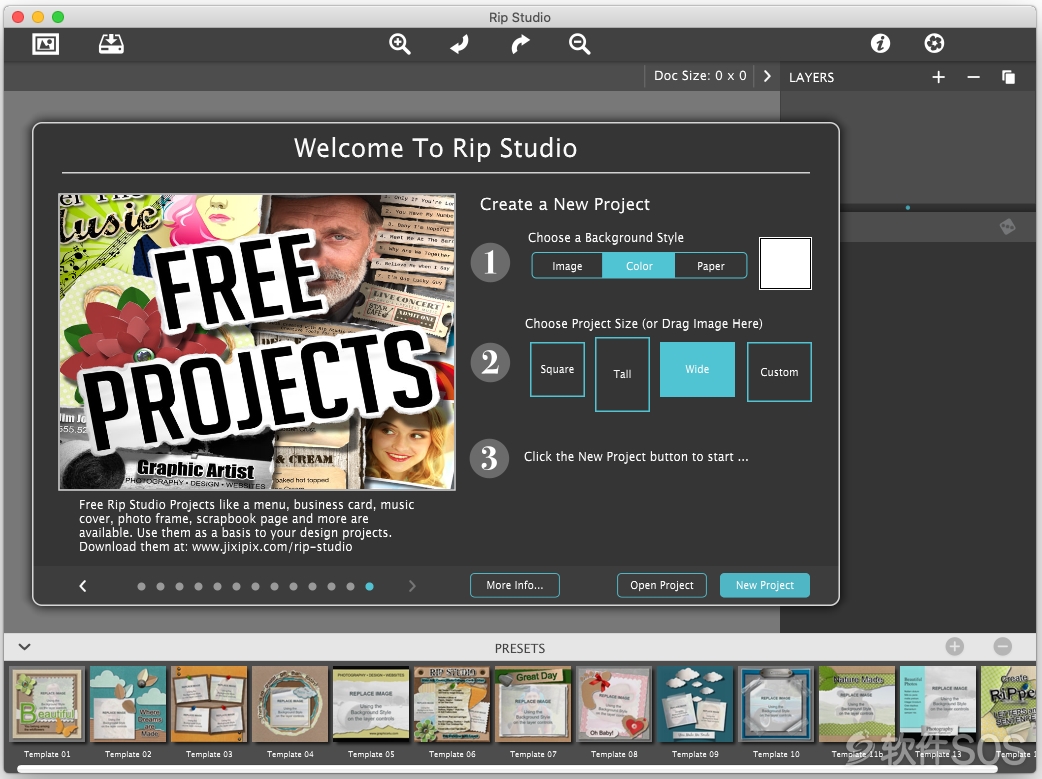This screenshot has height=779, width=1042.
Task: Go to the previous welcome slide
Action: (83, 586)
